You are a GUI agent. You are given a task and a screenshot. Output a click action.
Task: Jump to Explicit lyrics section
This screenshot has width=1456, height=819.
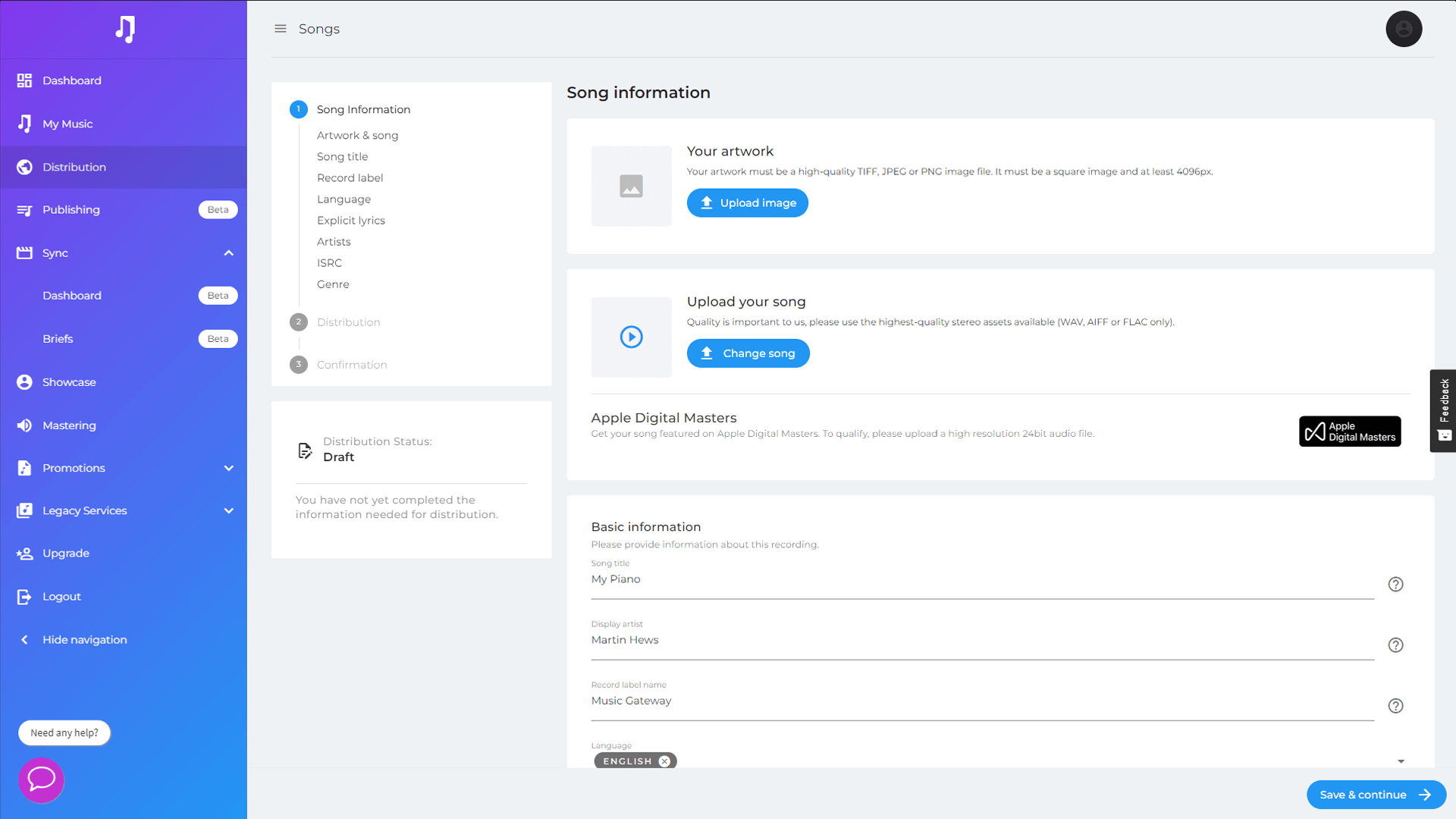pyautogui.click(x=350, y=221)
